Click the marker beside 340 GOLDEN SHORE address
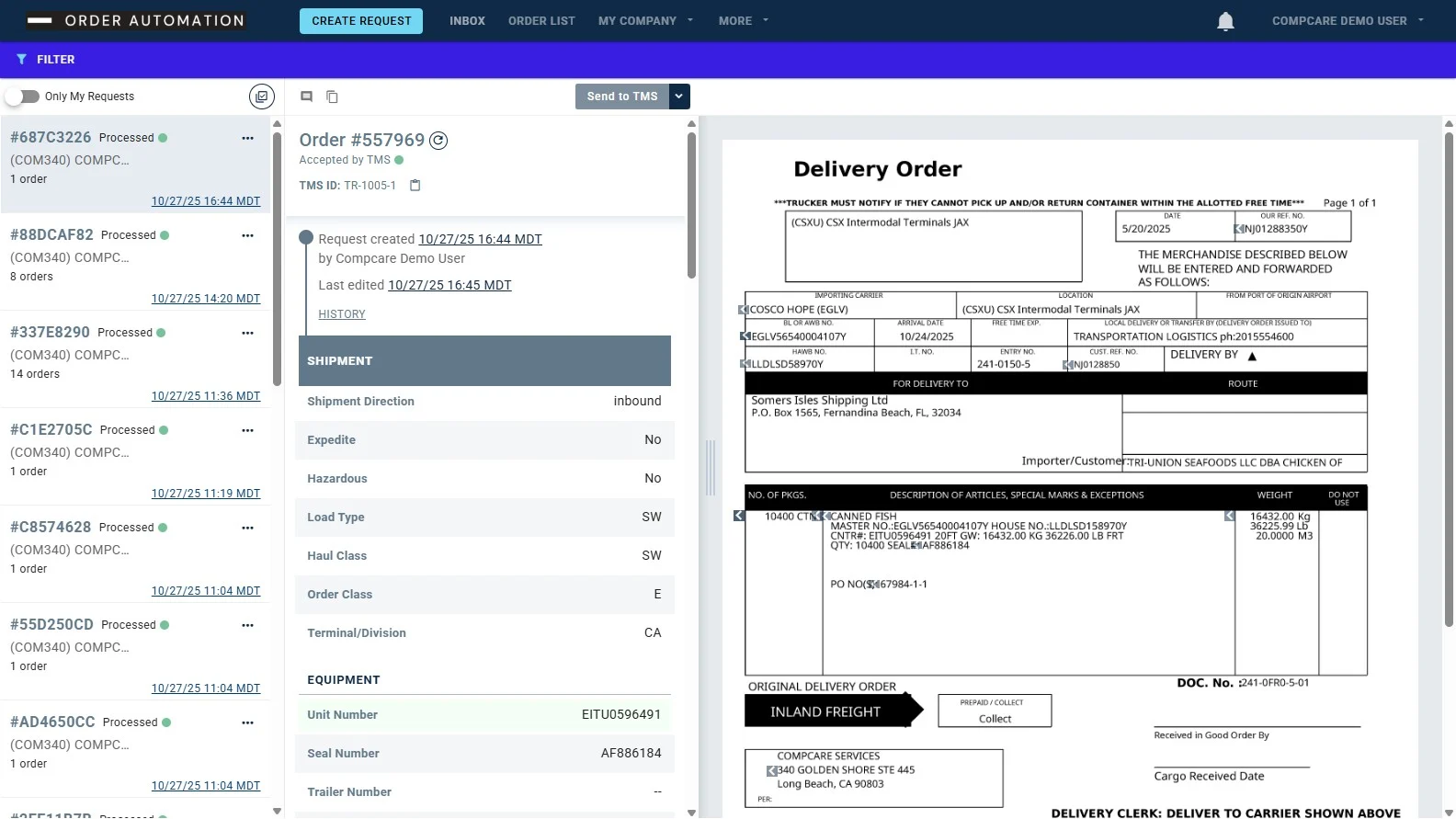 (773, 770)
